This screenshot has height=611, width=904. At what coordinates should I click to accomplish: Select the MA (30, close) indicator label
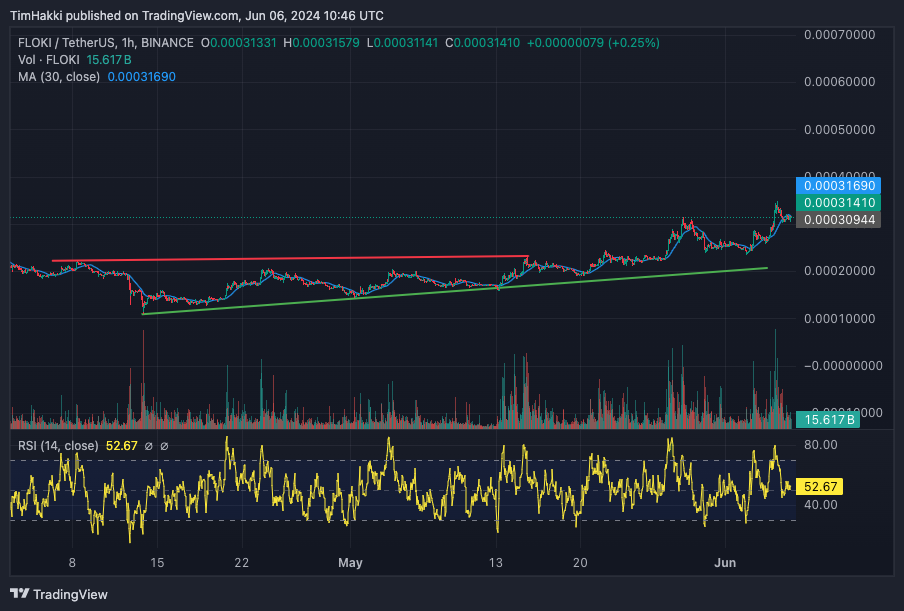click(x=59, y=77)
